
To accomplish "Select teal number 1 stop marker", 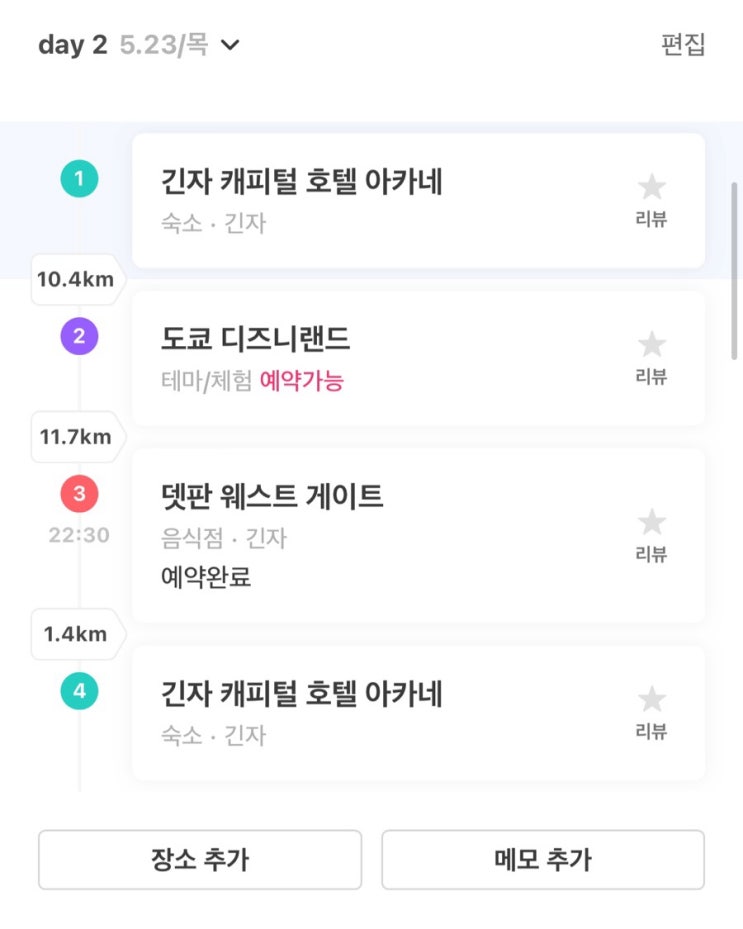I will [x=79, y=180].
